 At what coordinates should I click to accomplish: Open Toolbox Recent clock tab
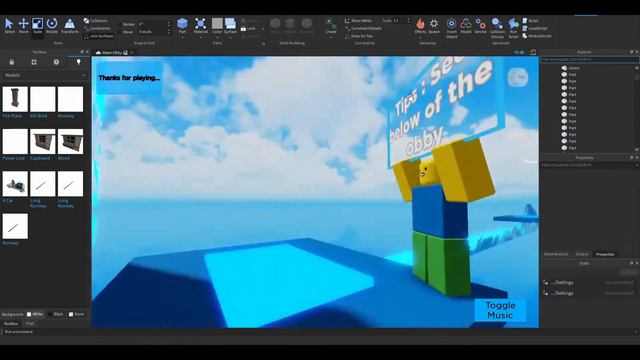pos(56,62)
